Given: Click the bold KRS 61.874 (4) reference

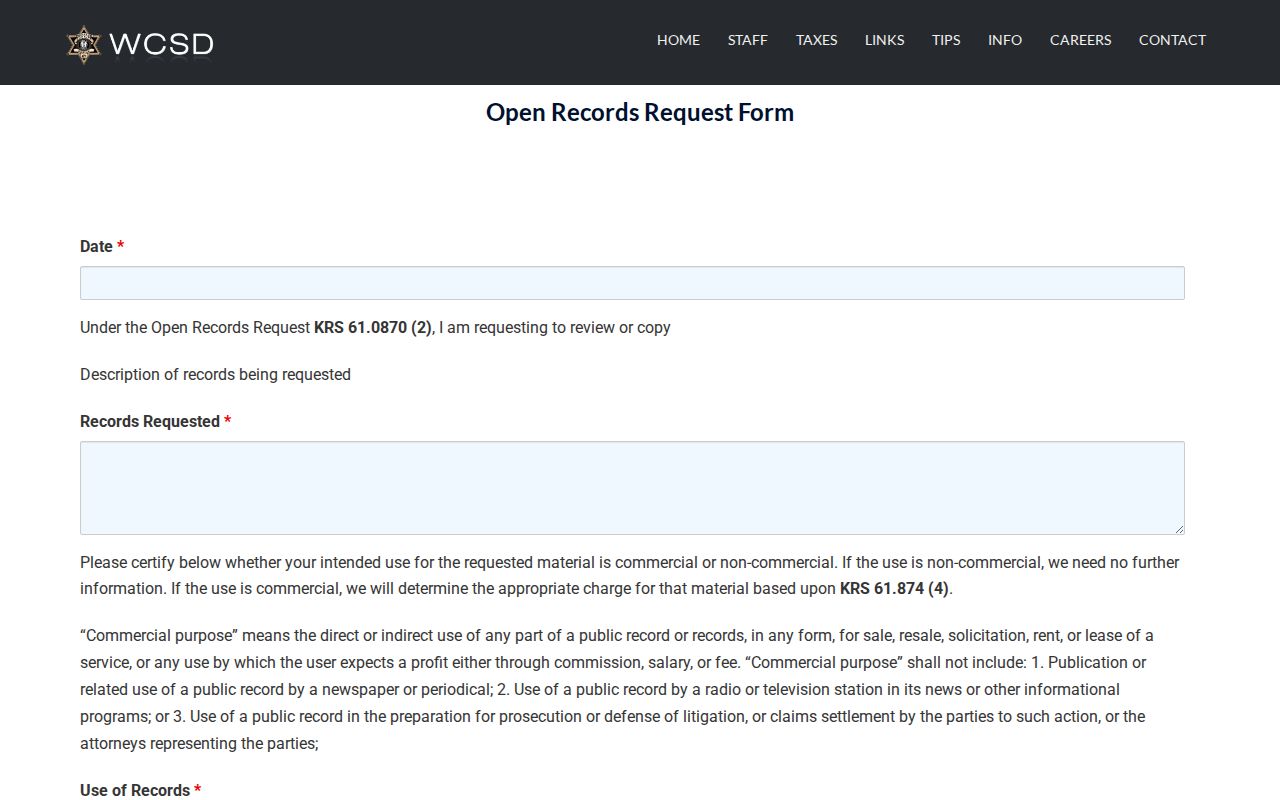Looking at the screenshot, I should tap(894, 588).
